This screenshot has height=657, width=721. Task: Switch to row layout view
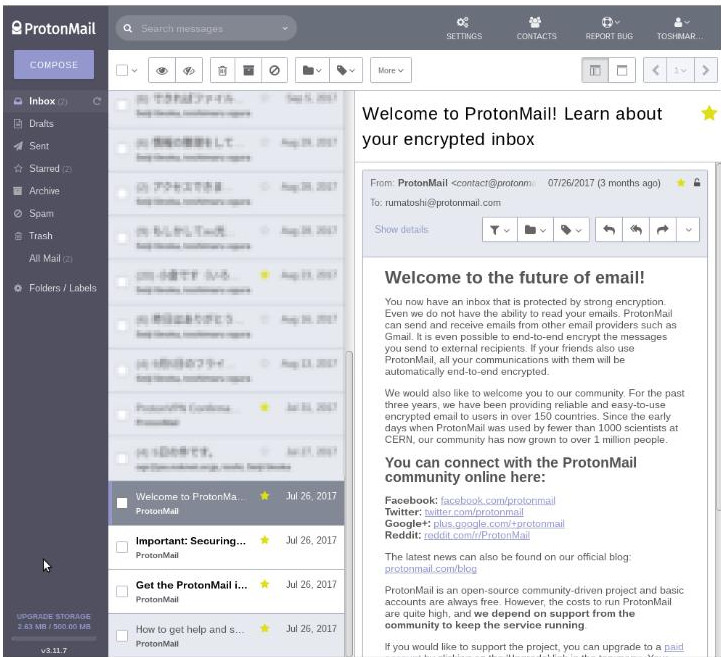(x=622, y=70)
